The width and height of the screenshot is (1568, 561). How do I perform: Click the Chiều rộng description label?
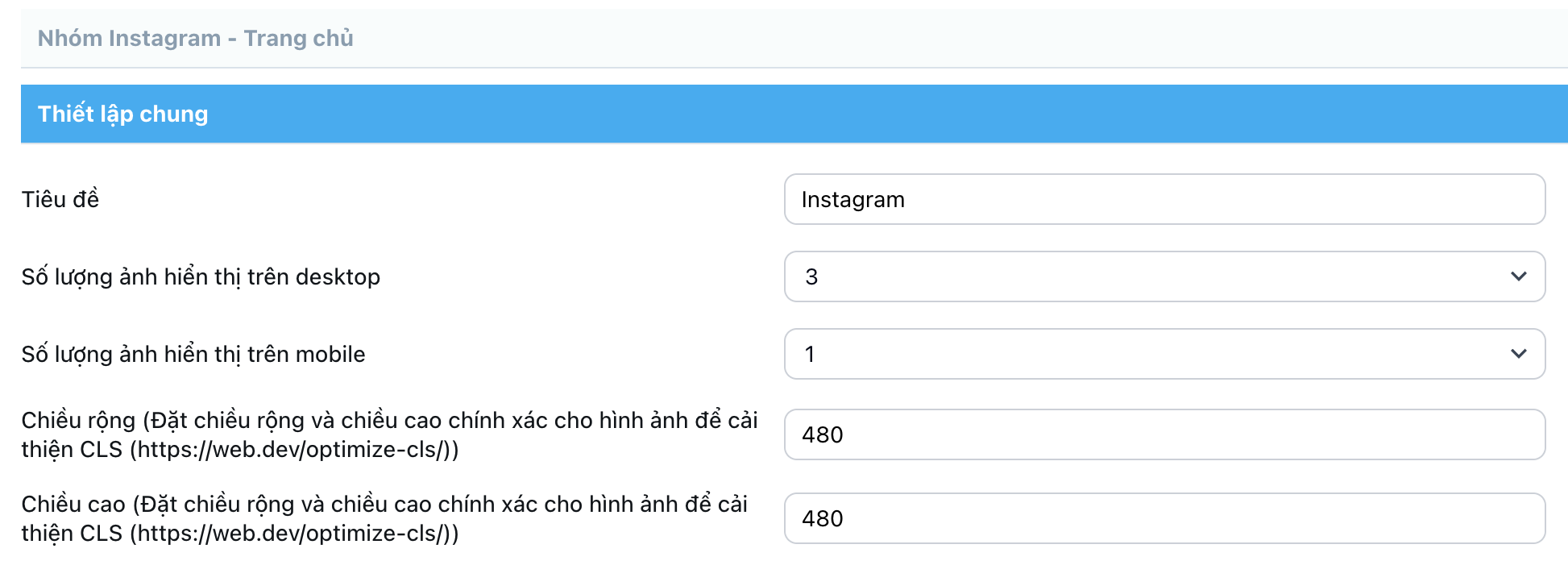tap(389, 421)
